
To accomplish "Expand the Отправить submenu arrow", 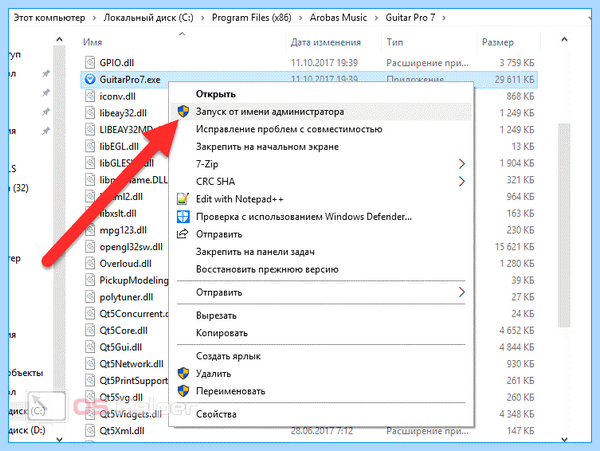I will coord(462,293).
